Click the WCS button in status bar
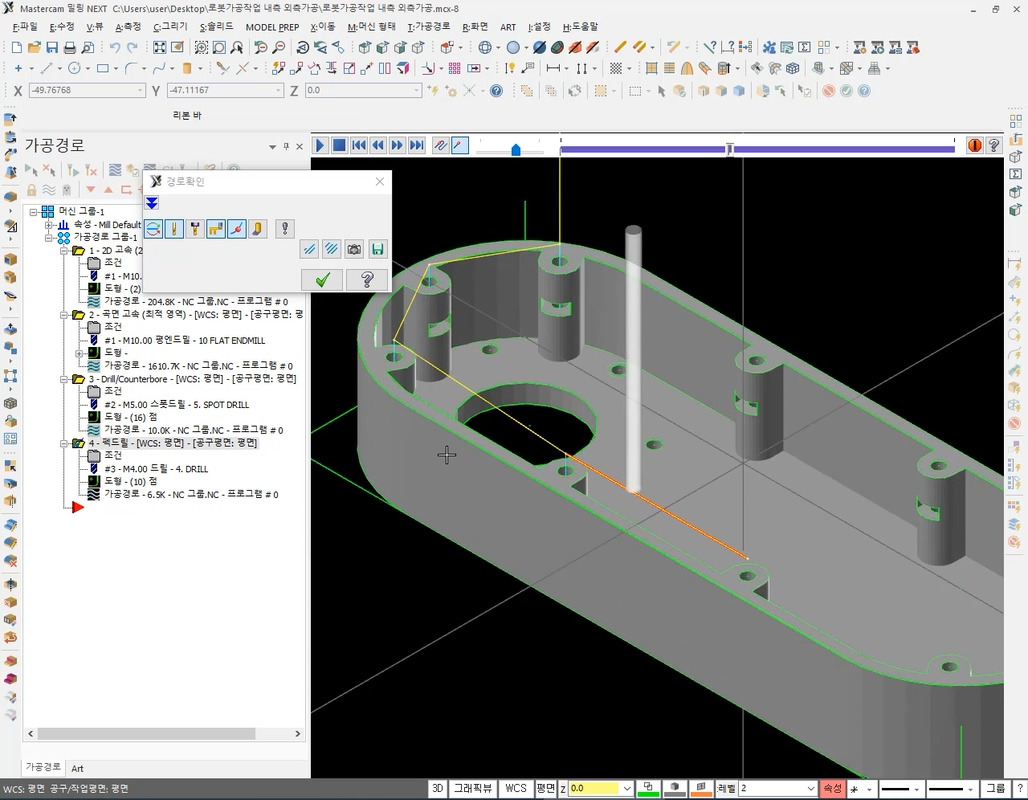Screen dimensions: 1028x800 516,788
